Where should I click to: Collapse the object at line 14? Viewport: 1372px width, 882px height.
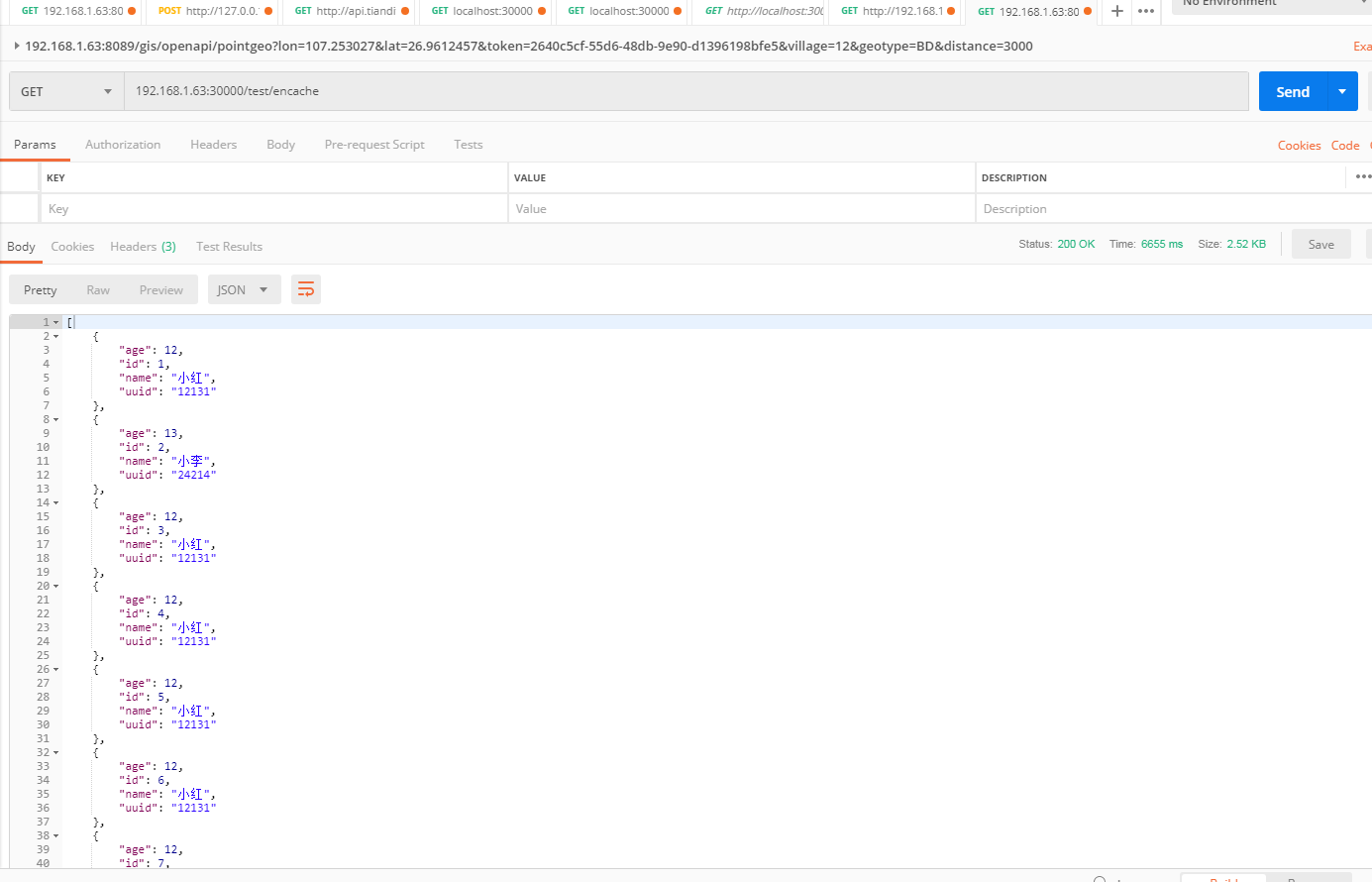(x=55, y=502)
